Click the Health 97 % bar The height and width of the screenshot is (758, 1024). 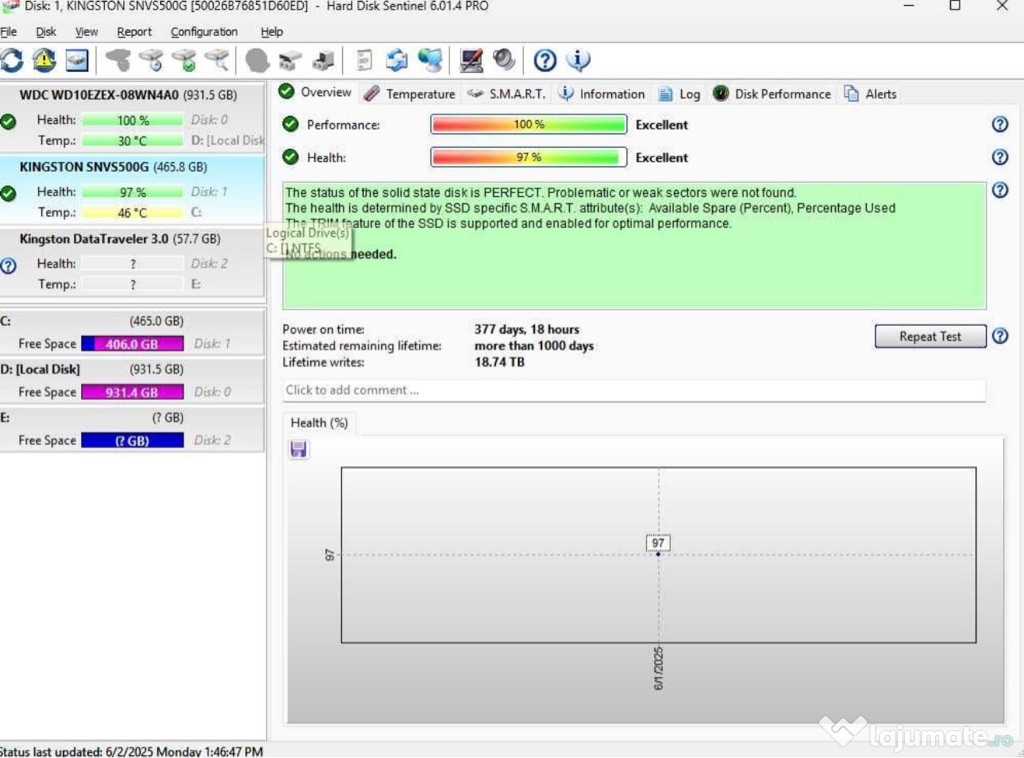528,157
